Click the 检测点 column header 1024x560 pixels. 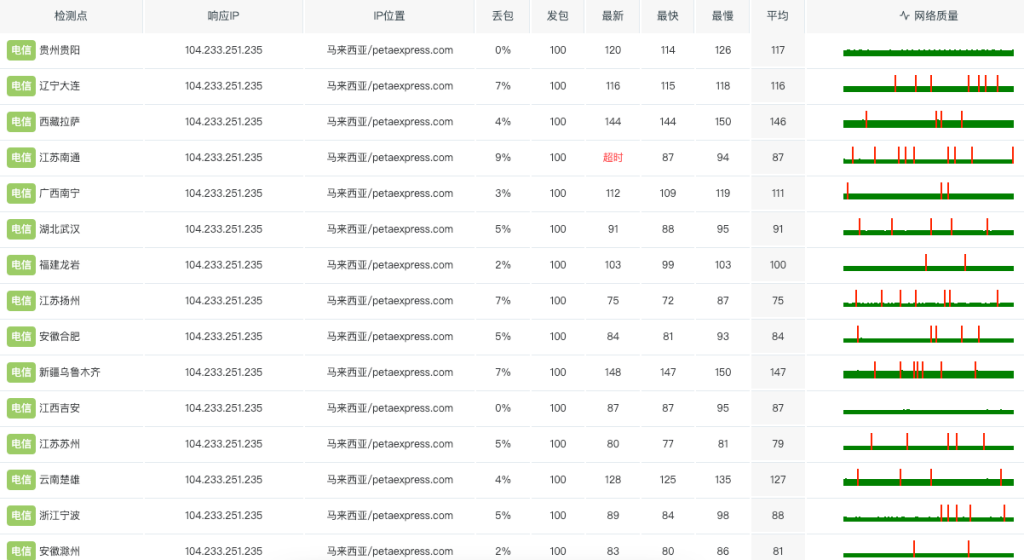70,16
